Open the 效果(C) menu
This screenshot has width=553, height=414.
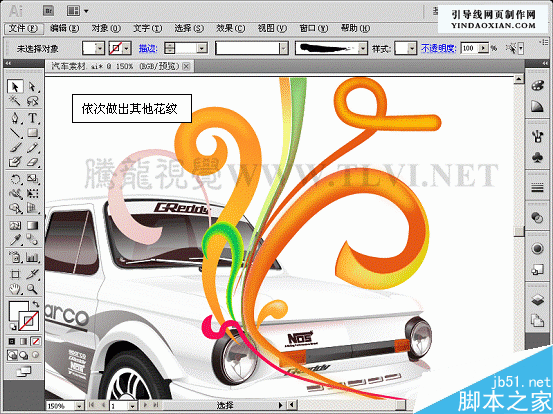(x=230, y=28)
